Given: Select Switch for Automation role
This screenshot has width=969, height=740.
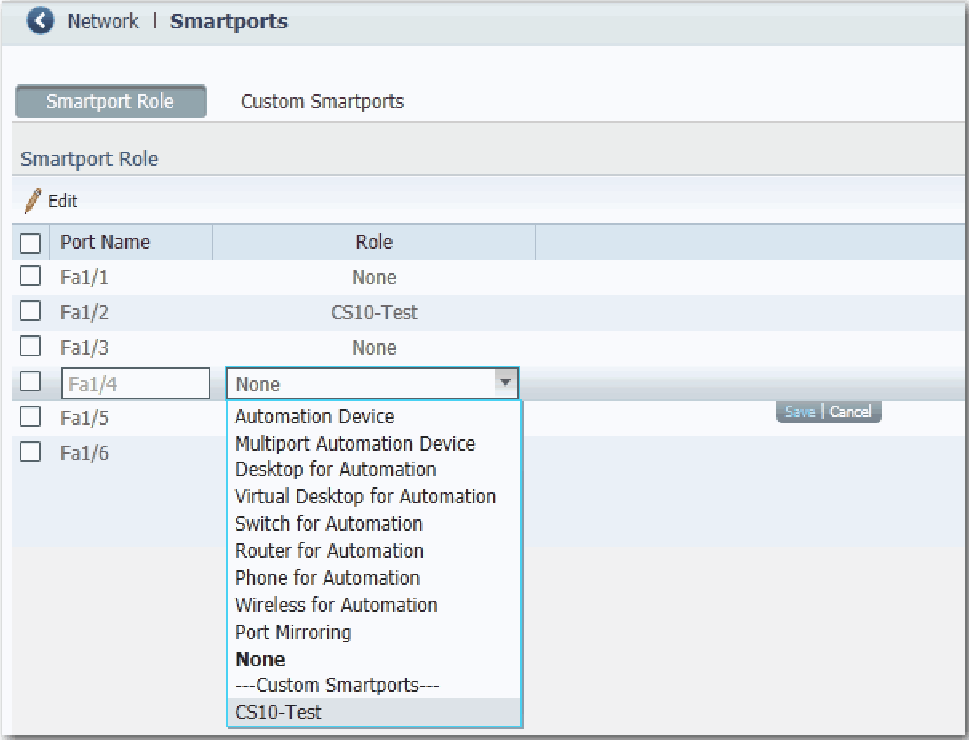Looking at the screenshot, I should [328, 524].
